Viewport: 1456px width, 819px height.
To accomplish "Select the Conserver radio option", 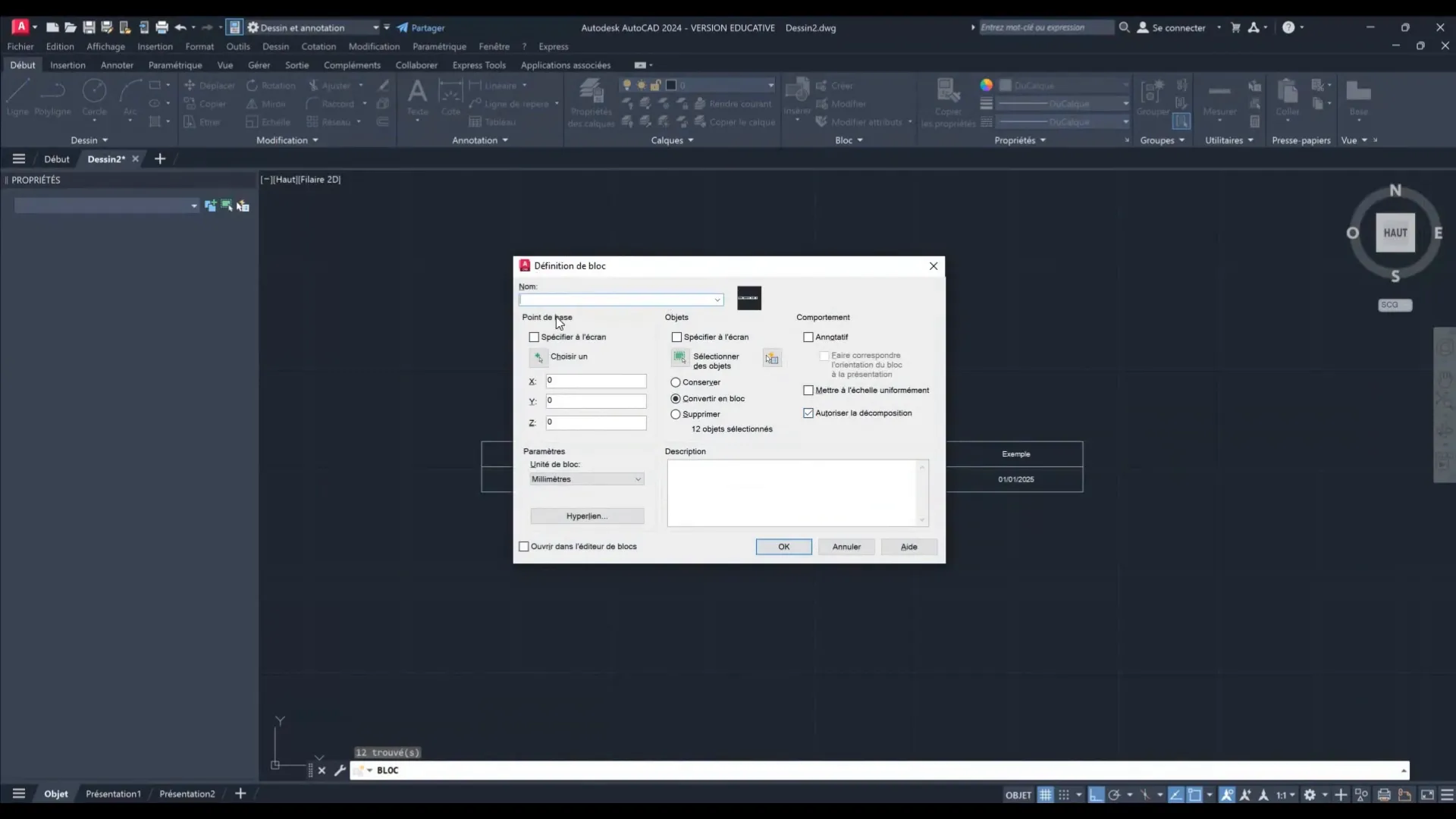I will click(676, 382).
